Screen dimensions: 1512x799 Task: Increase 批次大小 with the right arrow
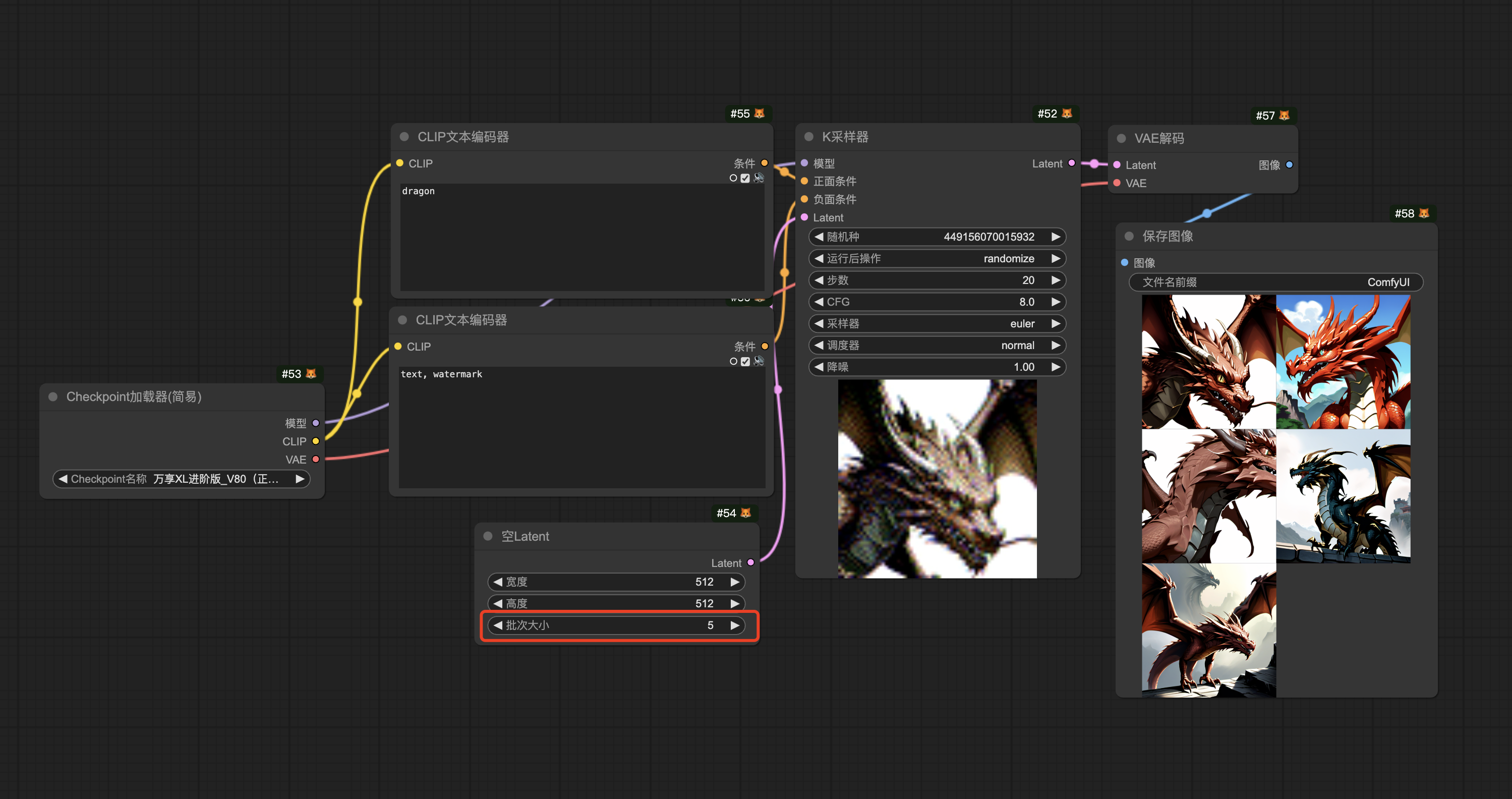coord(735,625)
